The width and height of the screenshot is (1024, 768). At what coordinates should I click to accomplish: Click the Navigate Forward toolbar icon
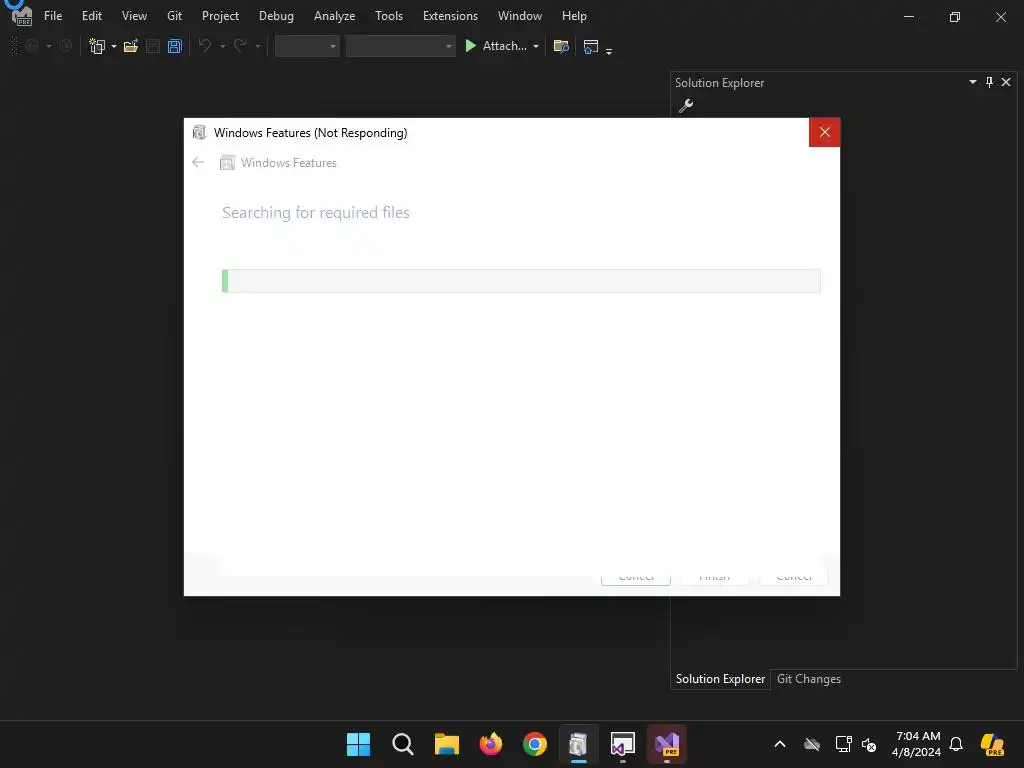click(65, 46)
